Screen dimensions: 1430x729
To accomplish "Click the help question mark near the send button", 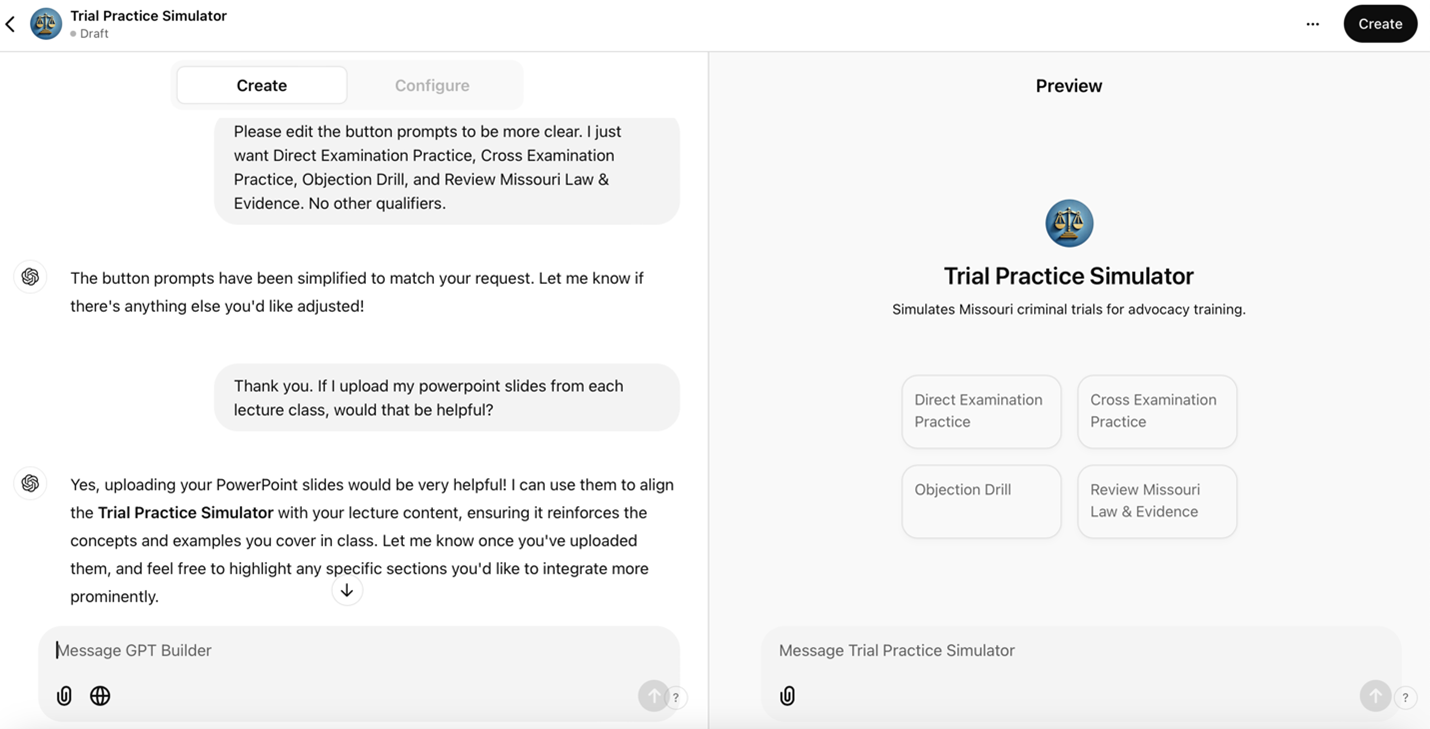I will [675, 697].
